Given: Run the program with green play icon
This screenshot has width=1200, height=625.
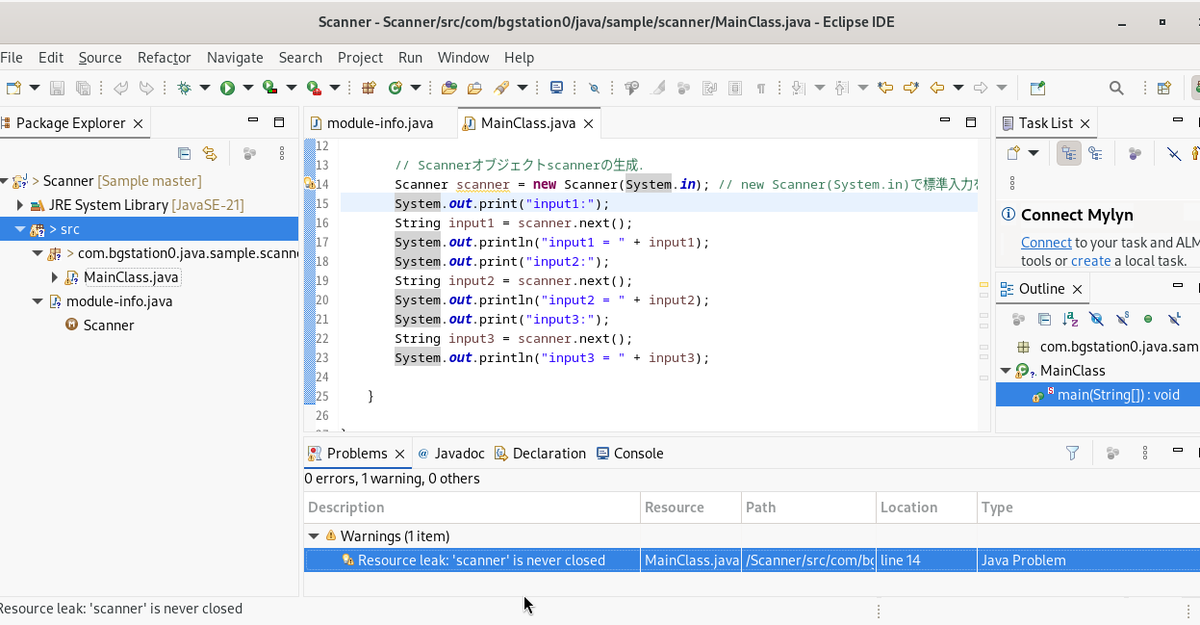Looking at the screenshot, I should [227, 88].
